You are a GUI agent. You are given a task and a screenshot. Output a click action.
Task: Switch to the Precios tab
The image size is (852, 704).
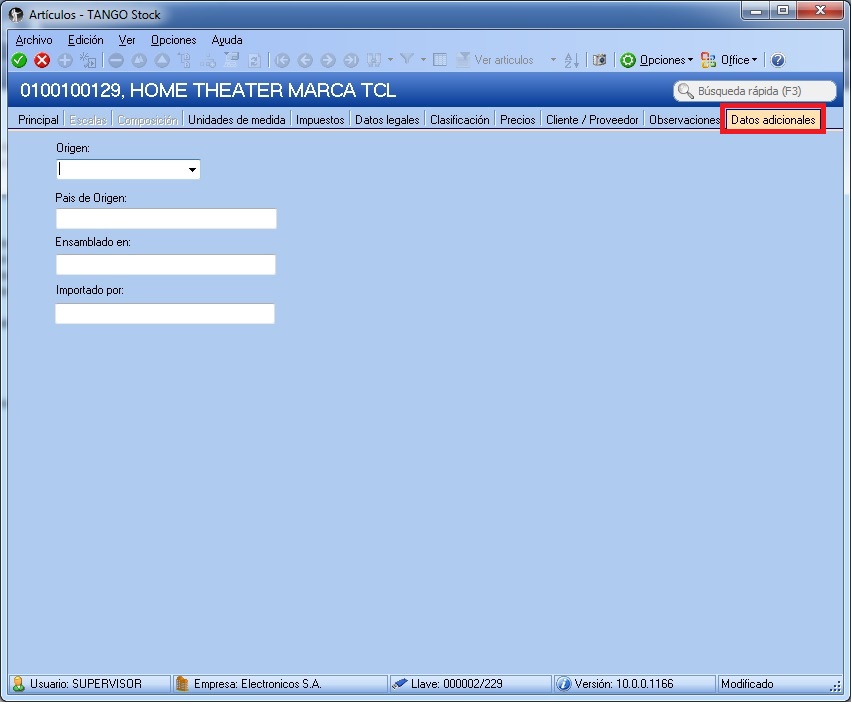click(517, 120)
